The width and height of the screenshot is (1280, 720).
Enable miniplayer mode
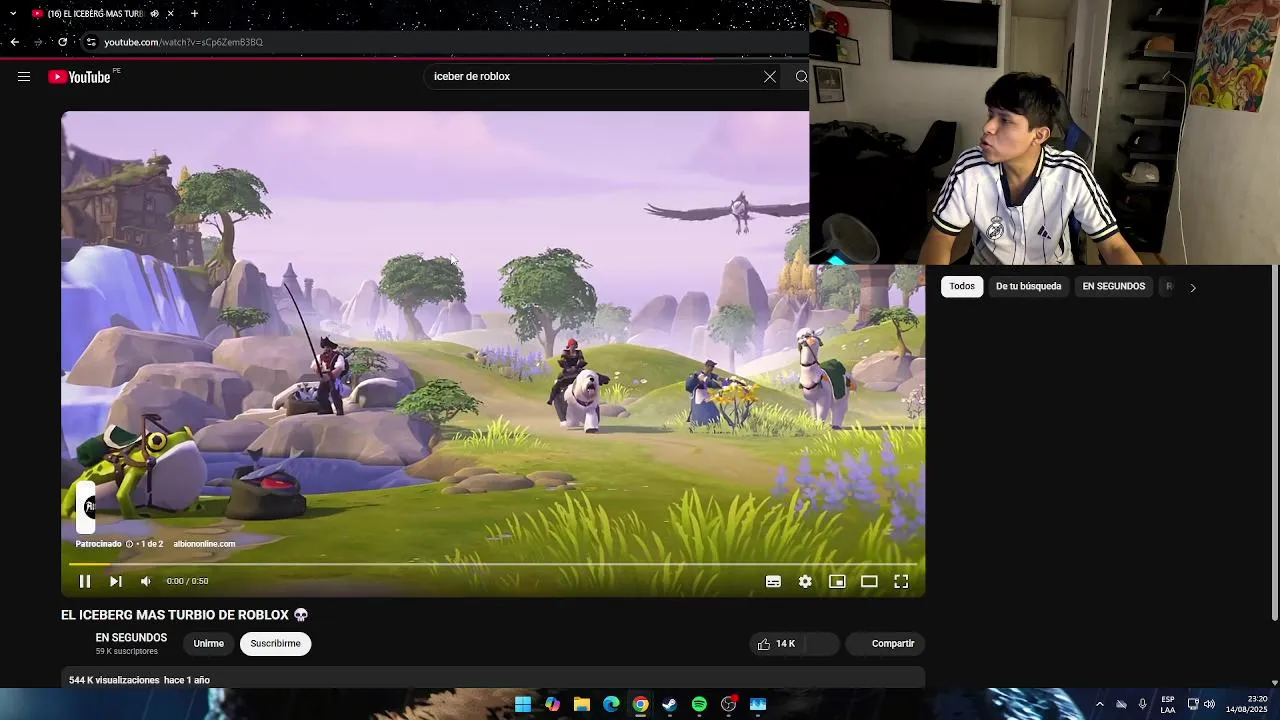(x=837, y=581)
